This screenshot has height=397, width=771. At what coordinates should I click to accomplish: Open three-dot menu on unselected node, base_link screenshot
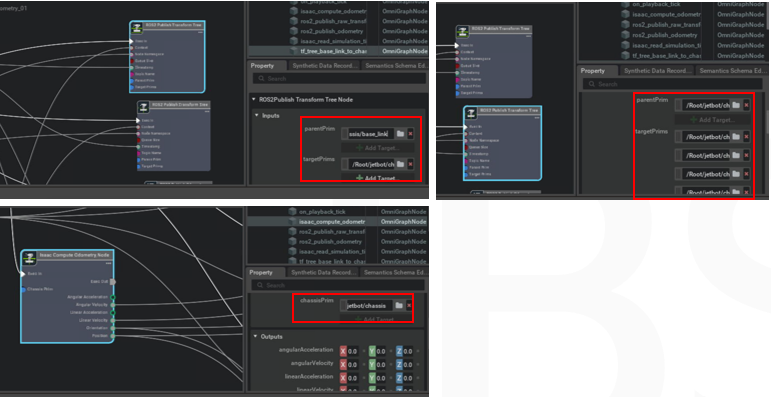(x=207, y=112)
